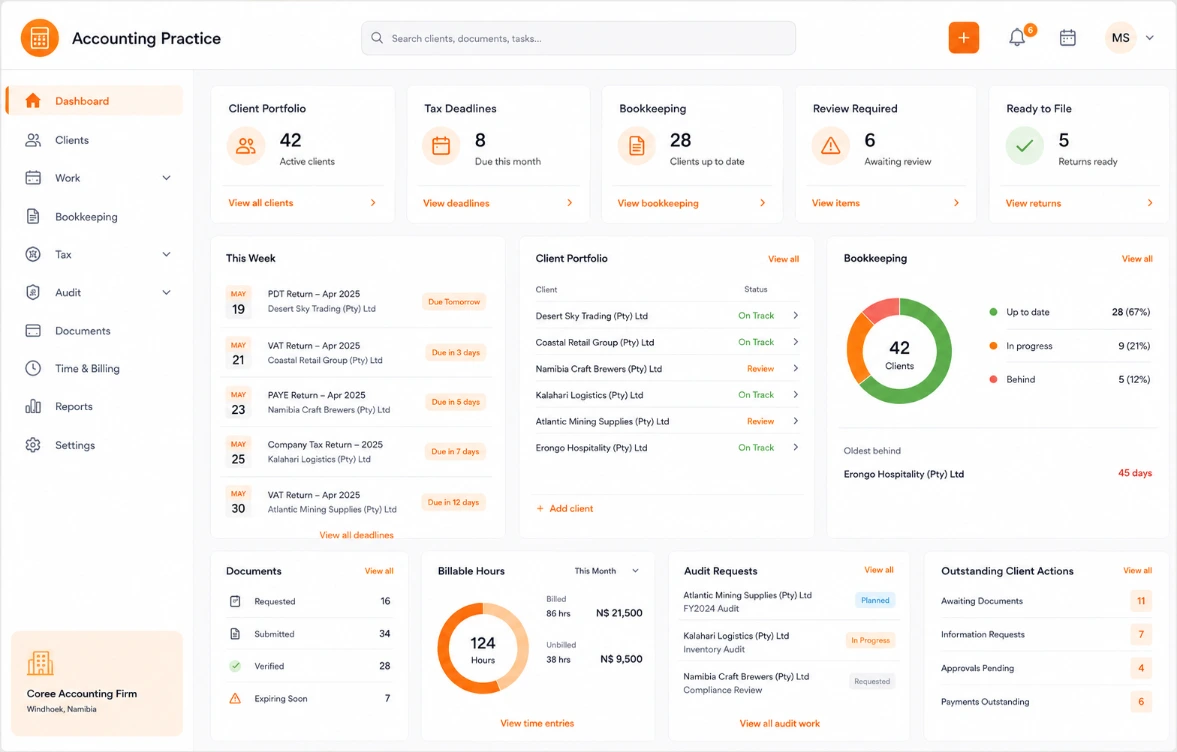Click Add client

pos(564,508)
